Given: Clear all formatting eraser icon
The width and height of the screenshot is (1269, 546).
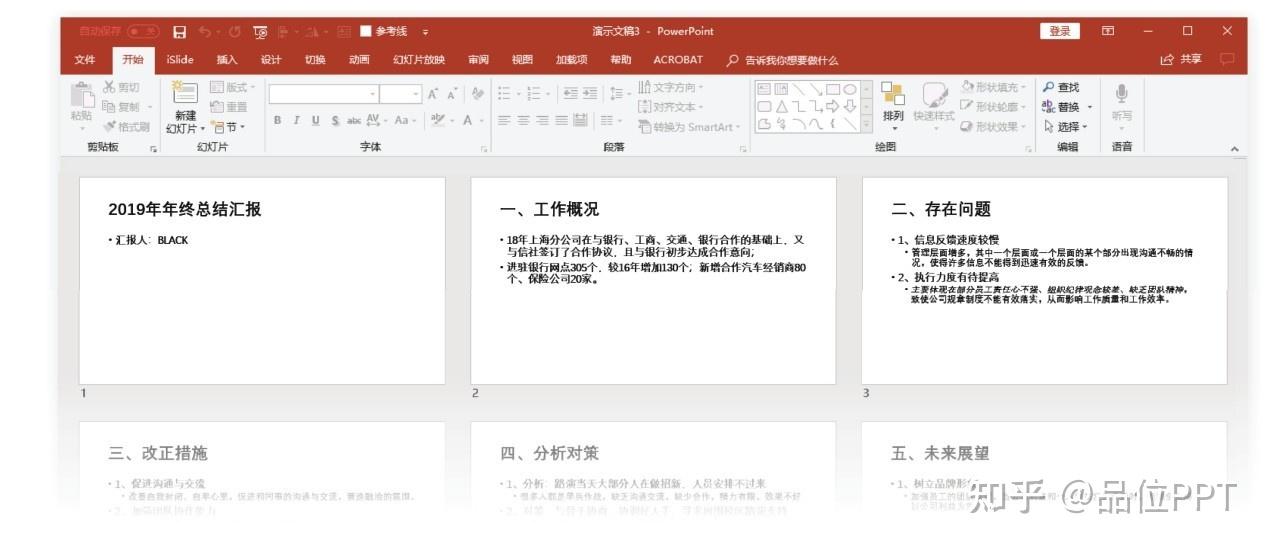Looking at the screenshot, I should point(478,93).
